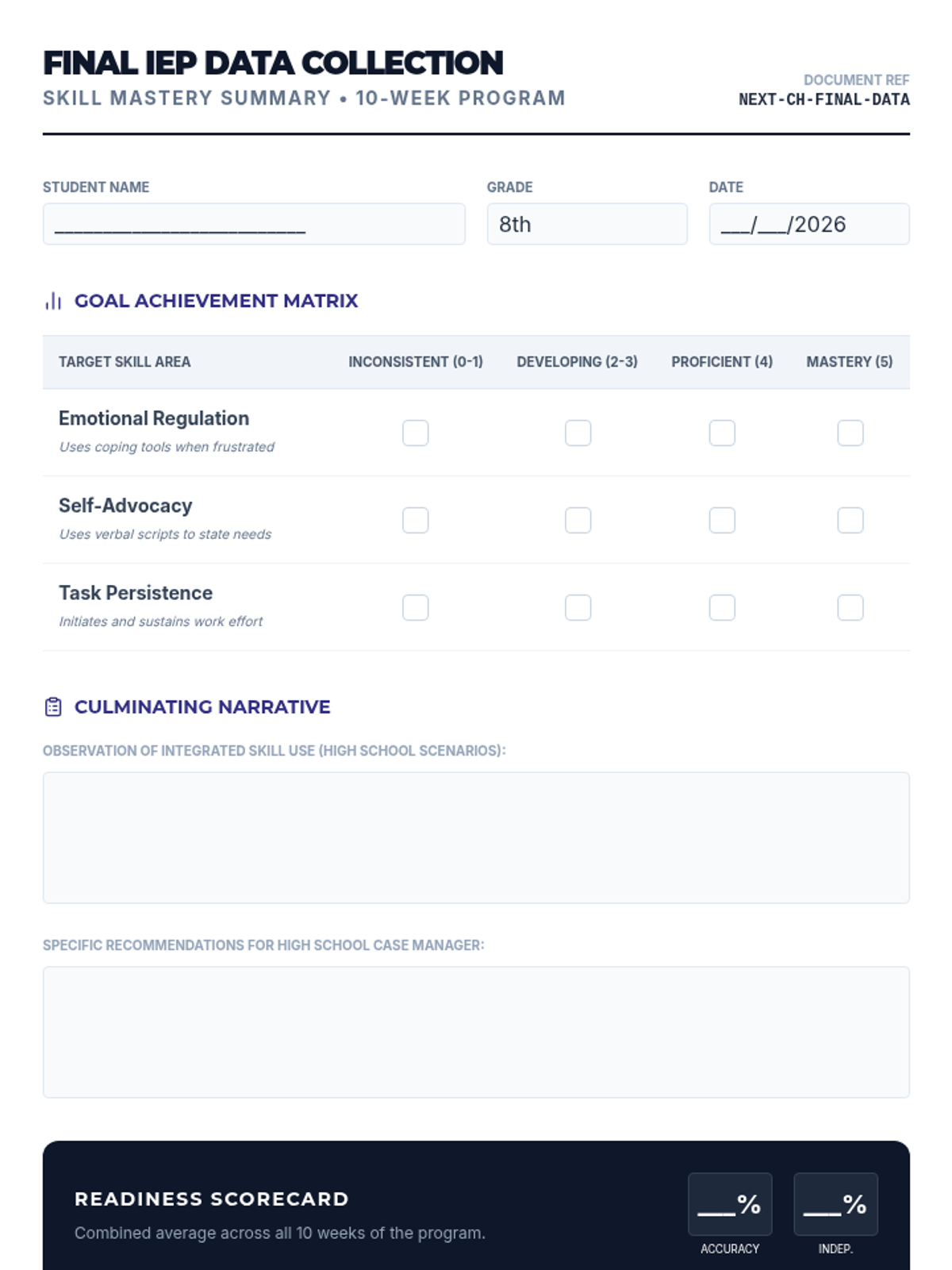Select Mastery checkbox for Task Persistence
This screenshot has width=952, height=1270.
[850, 607]
